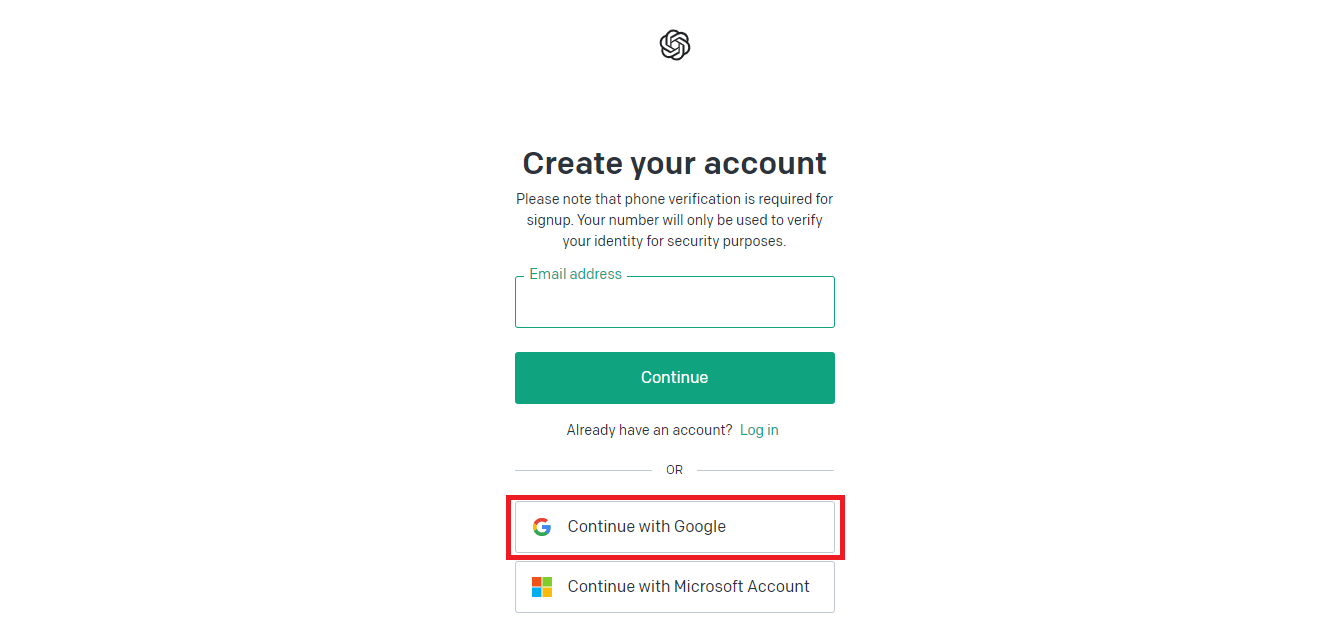Submit email with the Continue button
Image resolution: width=1344 pixels, height=644 pixels.
[x=675, y=378]
